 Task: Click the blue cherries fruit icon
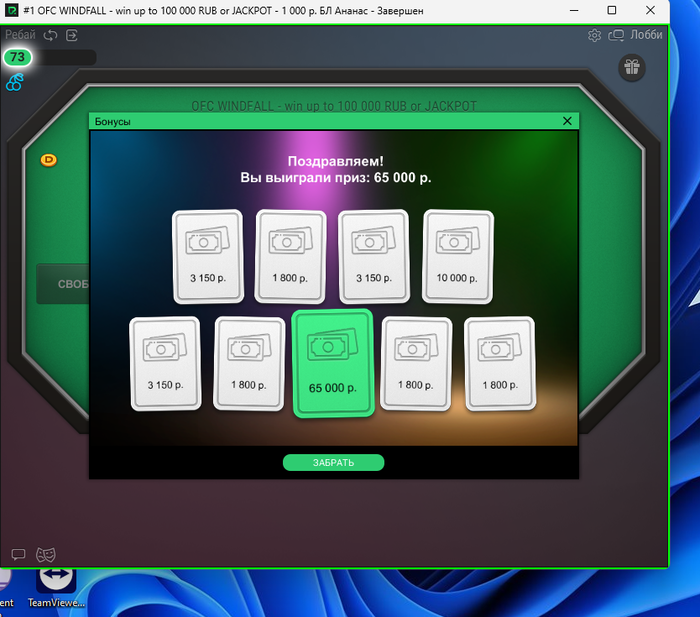[14, 83]
